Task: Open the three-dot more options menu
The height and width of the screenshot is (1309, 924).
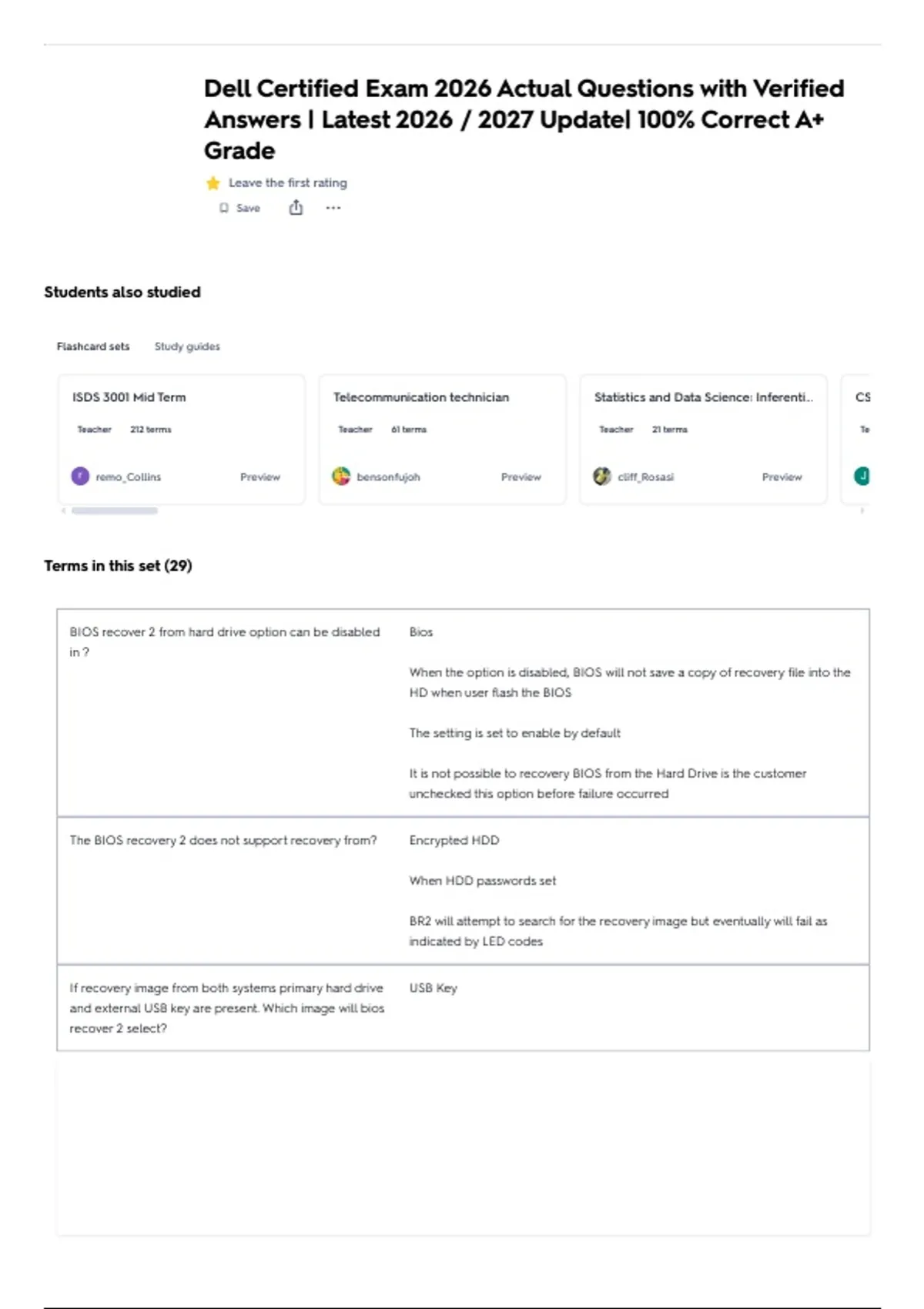Action: tap(333, 208)
